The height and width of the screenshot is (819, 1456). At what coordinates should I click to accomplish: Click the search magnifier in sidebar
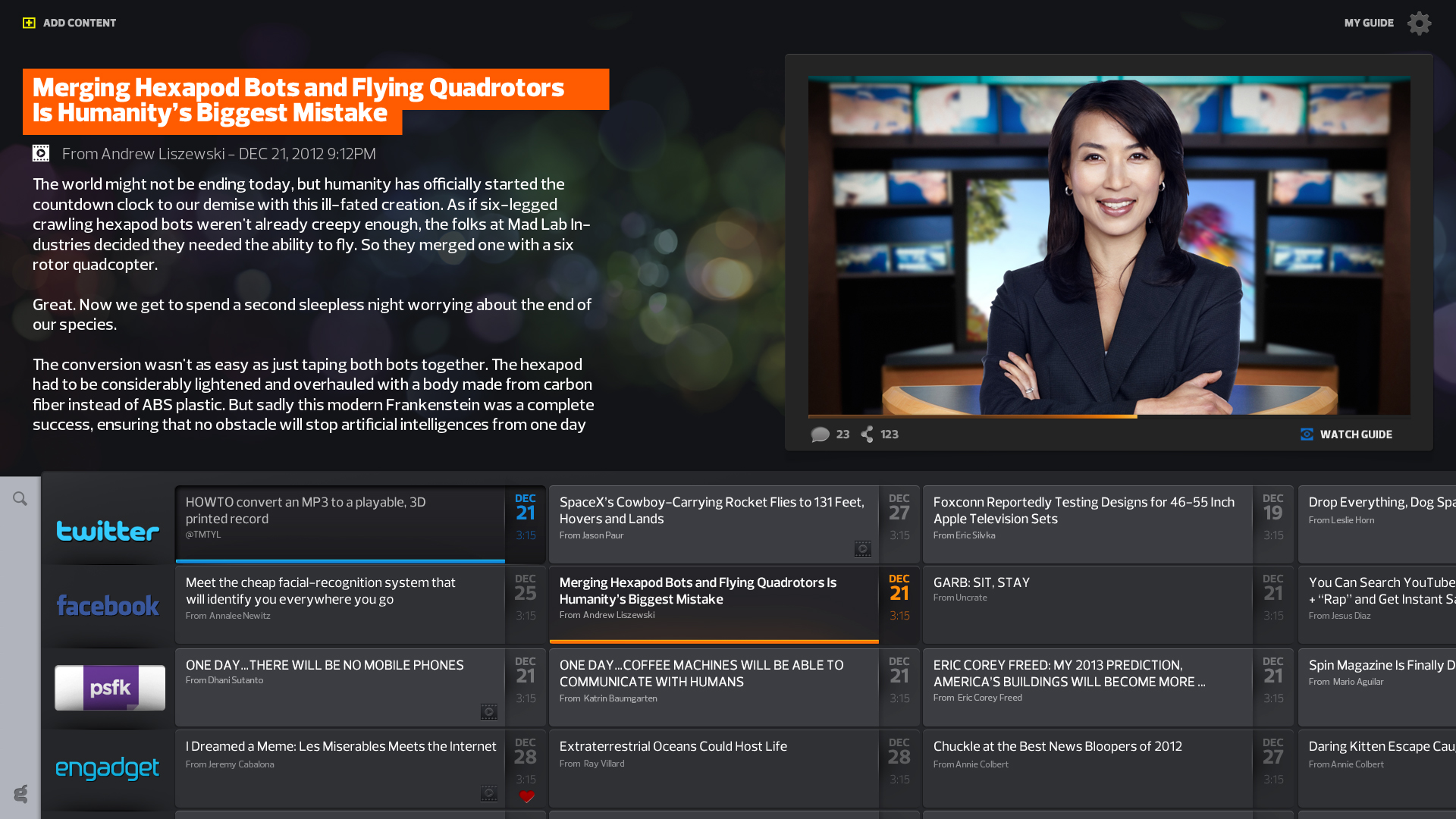point(20,499)
